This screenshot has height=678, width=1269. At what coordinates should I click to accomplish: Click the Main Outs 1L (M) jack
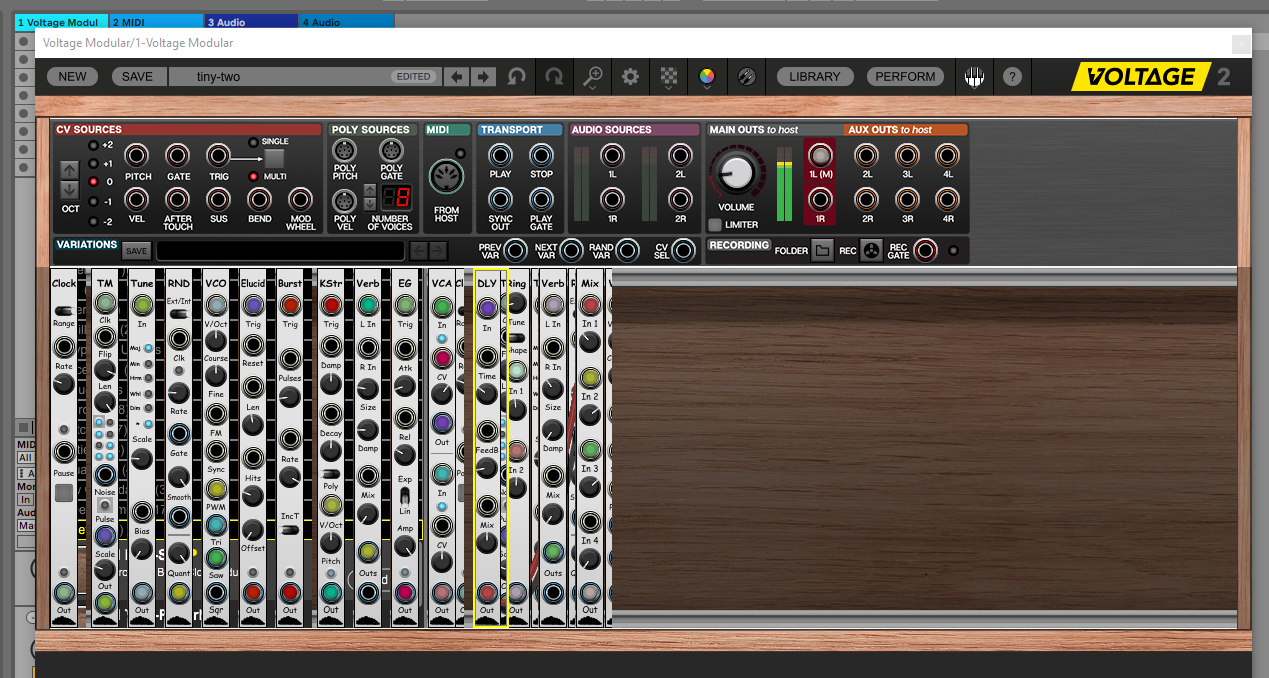(x=820, y=155)
